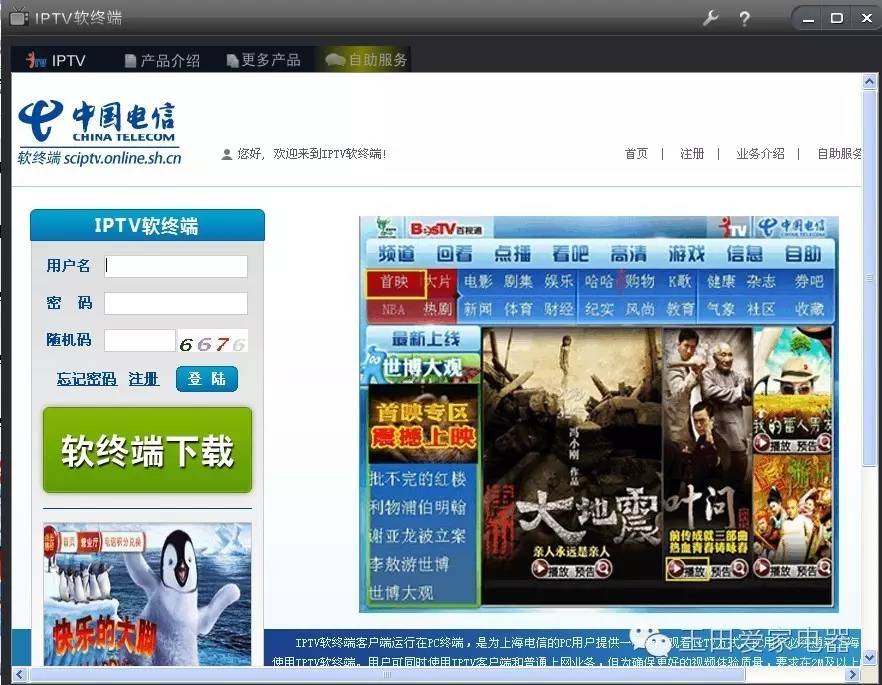Click the 李敖游世博 list item

coord(409,564)
